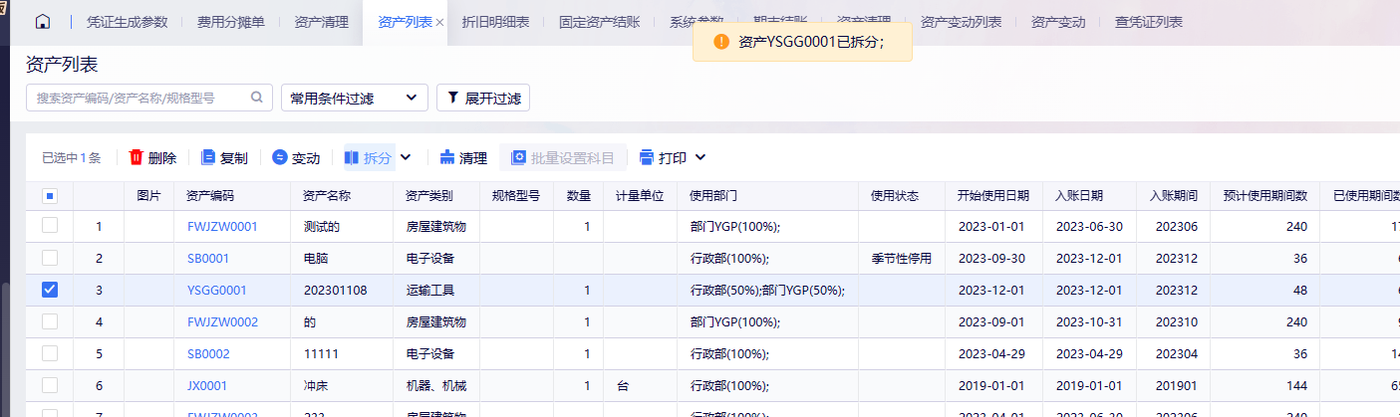The width and height of the screenshot is (1400, 417).
Task: Click the 拆分 split icon
Action: (351, 157)
